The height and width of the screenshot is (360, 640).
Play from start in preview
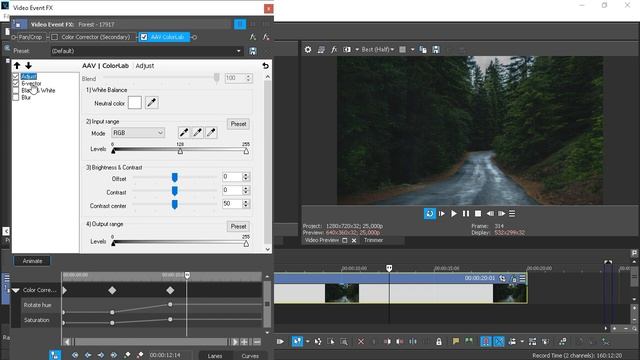(x=442, y=213)
